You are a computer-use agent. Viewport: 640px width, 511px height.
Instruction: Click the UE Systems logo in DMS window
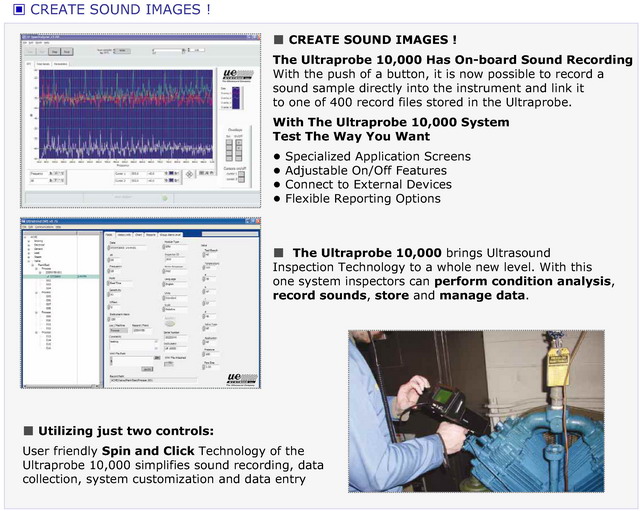242,379
